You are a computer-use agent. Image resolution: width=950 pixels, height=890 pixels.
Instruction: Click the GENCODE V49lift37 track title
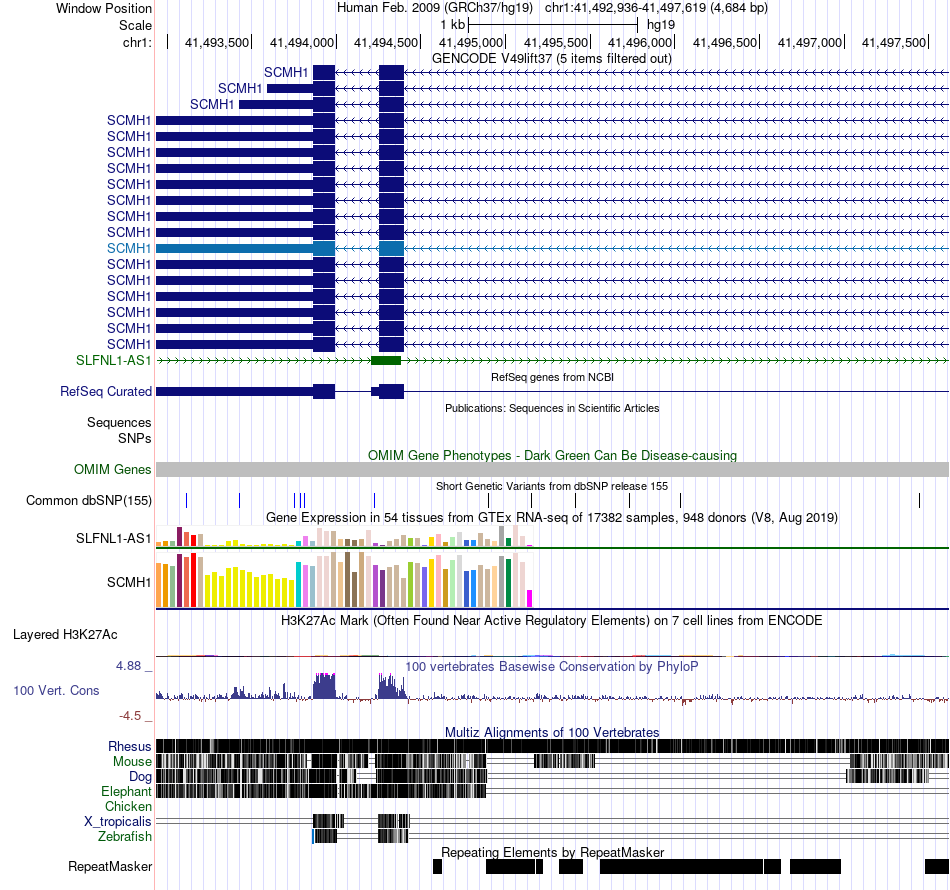point(551,59)
